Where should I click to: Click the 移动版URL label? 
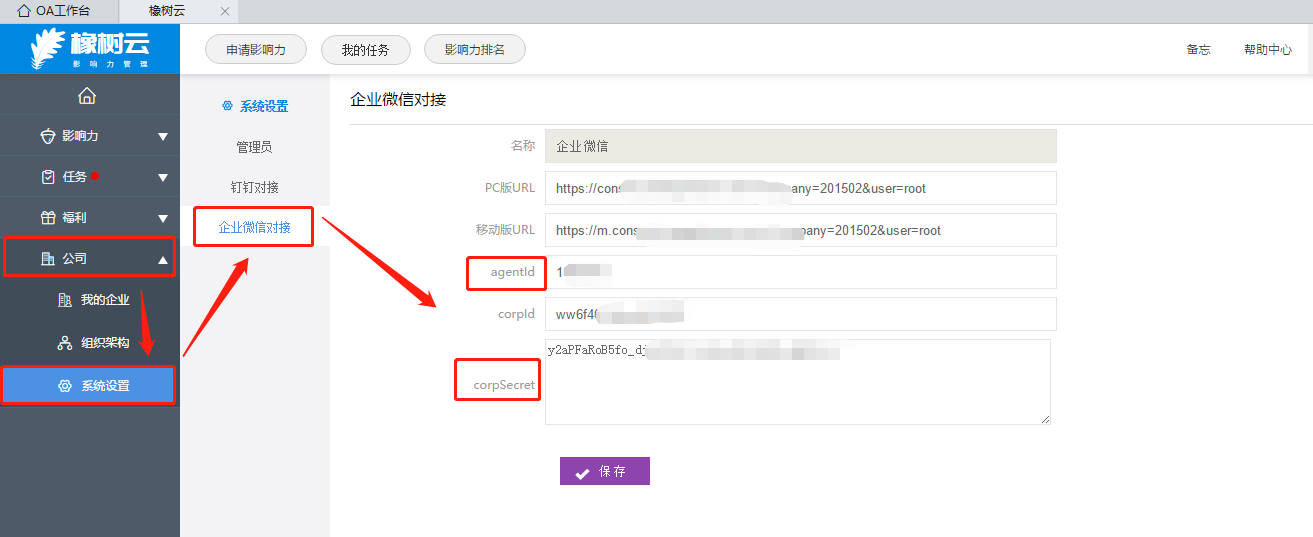(x=505, y=230)
